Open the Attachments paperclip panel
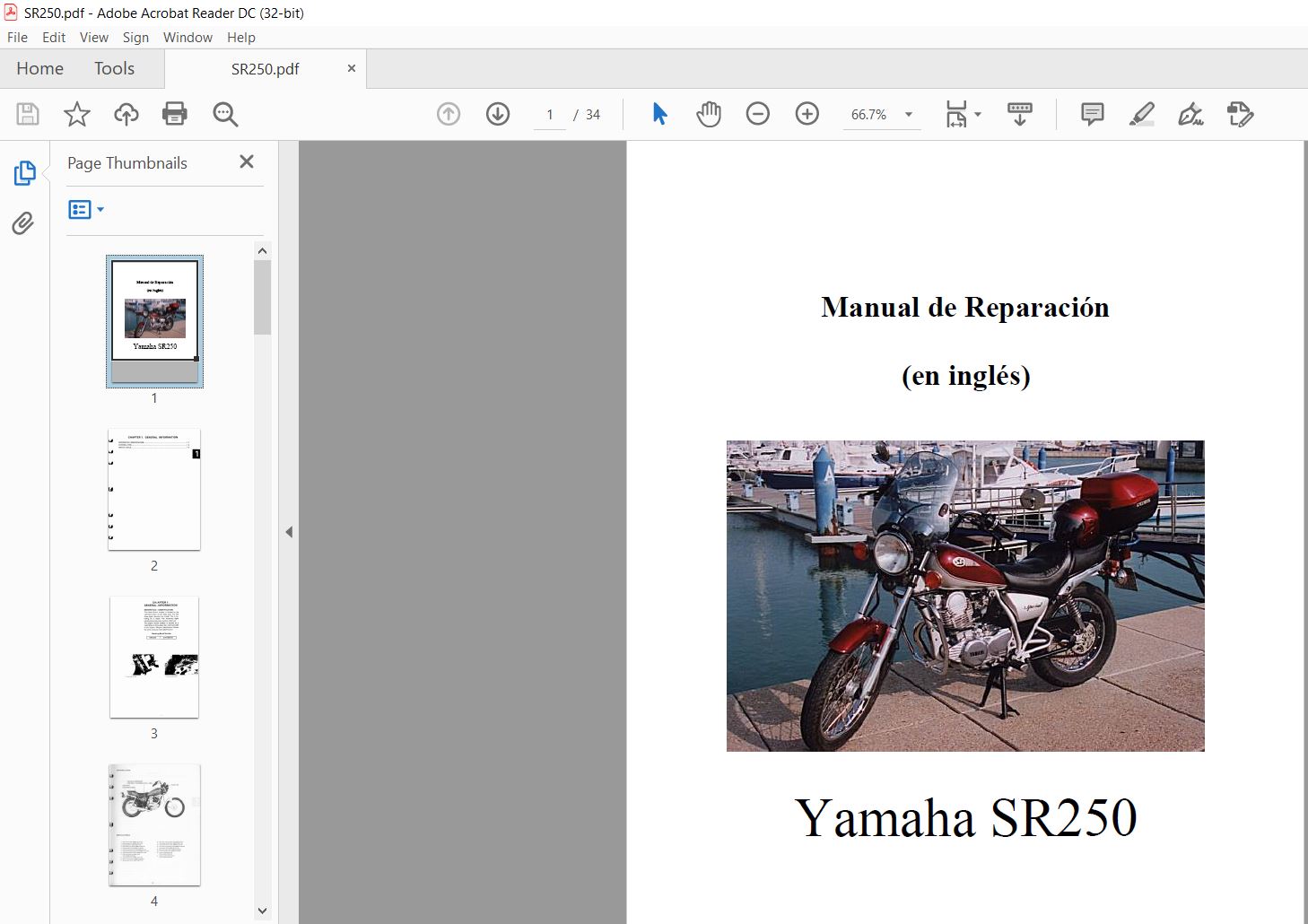1308x924 pixels. (x=23, y=223)
